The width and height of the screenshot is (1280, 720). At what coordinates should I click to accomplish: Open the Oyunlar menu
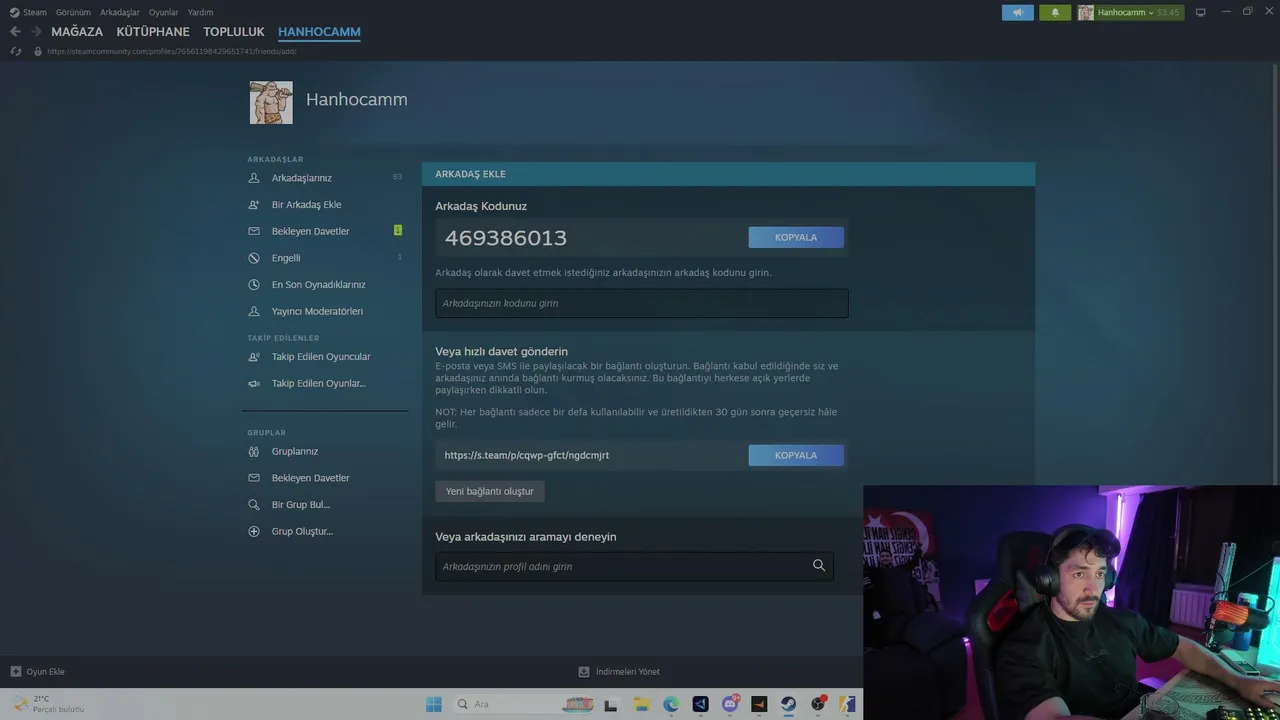pos(164,12)
